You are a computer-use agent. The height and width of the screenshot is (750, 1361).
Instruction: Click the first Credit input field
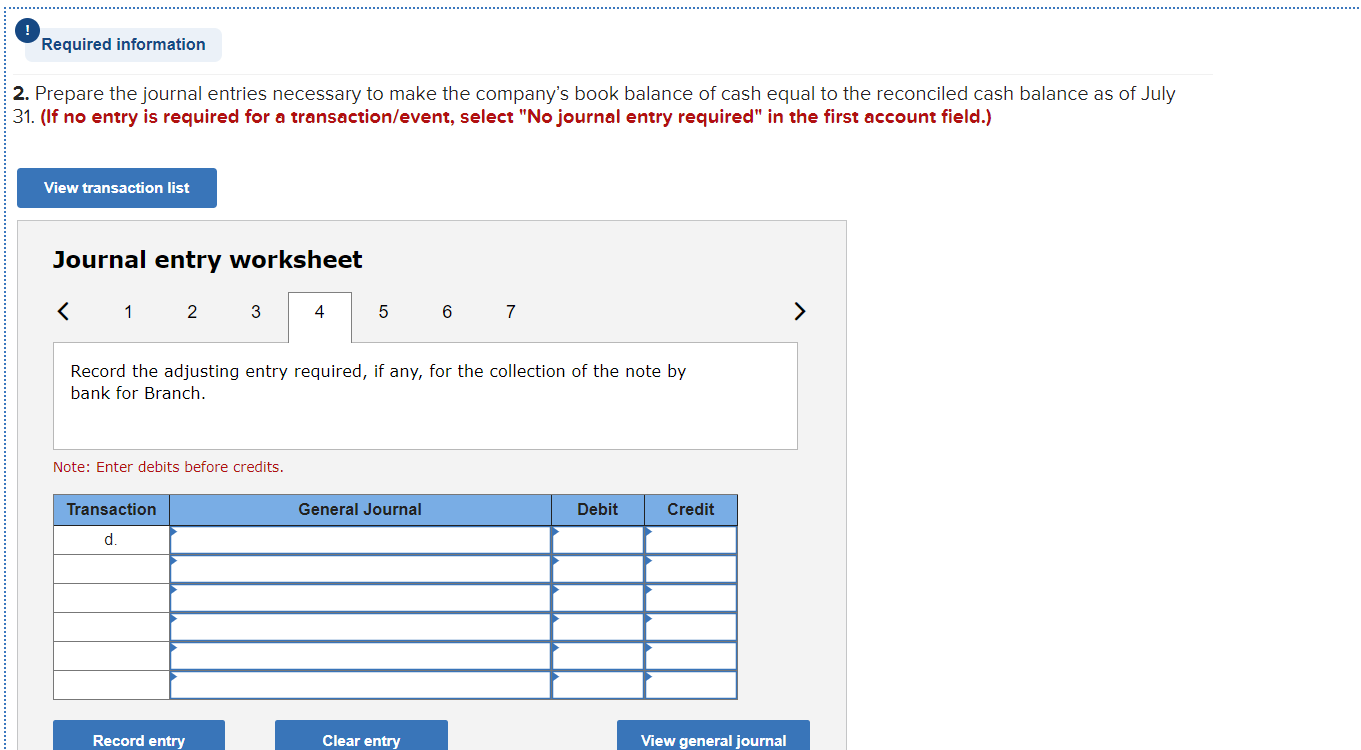coord(690,539)
